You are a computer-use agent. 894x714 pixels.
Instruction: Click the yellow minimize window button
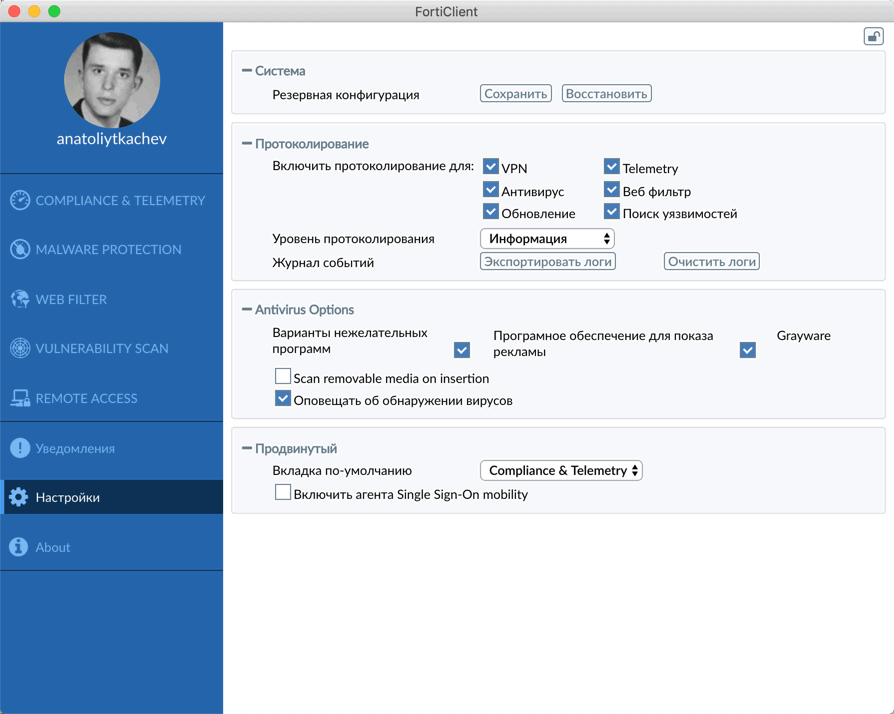click(x=34, y=11)
